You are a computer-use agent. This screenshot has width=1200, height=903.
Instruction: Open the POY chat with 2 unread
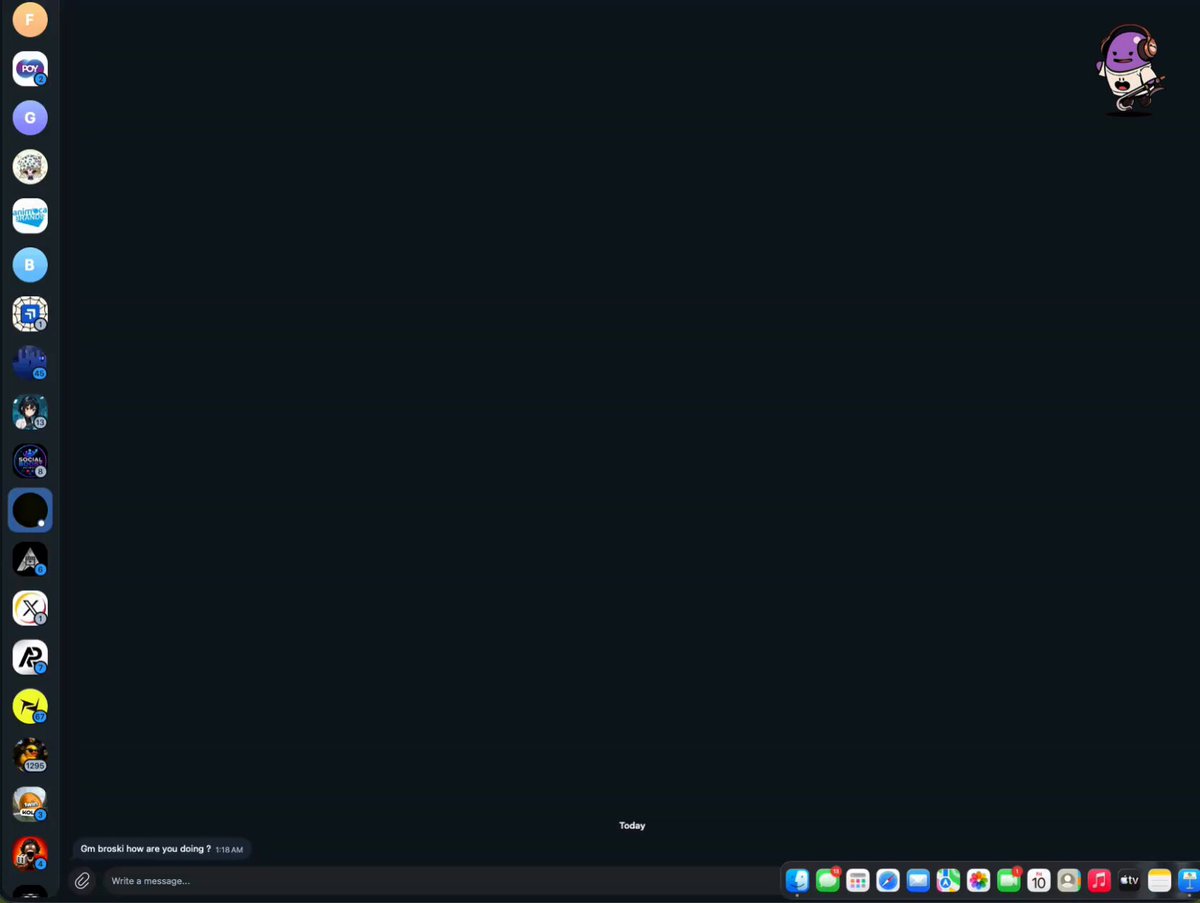(30, 68)
